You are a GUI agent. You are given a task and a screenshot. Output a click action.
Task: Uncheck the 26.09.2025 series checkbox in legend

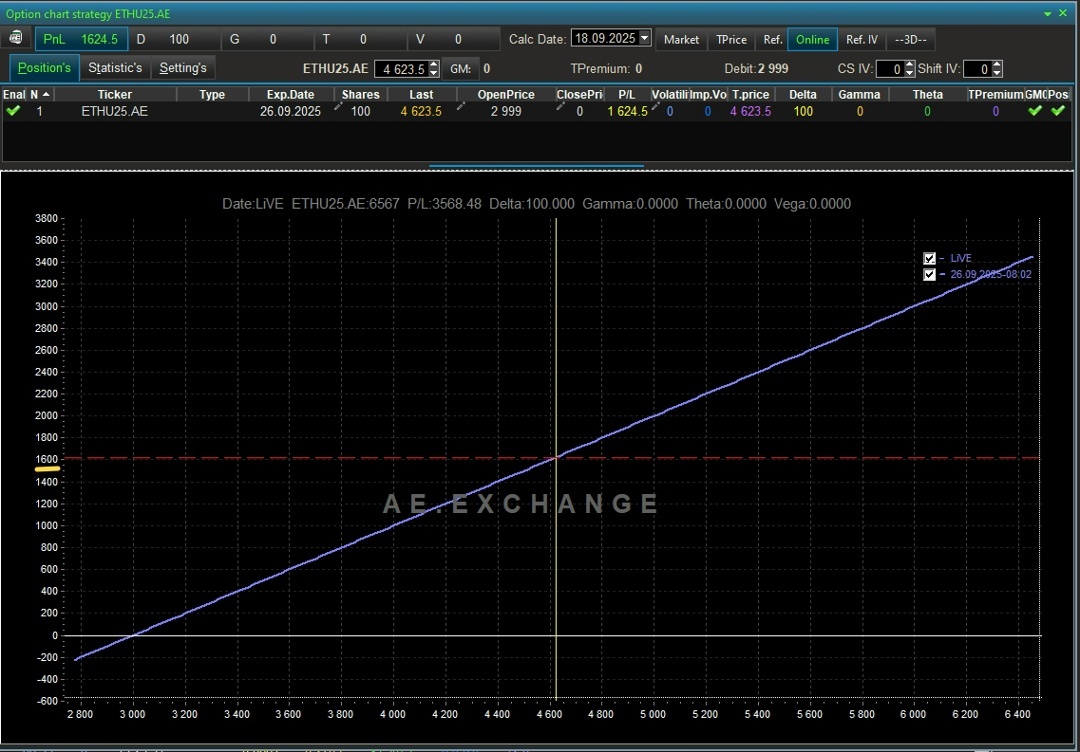coord(929,274)
